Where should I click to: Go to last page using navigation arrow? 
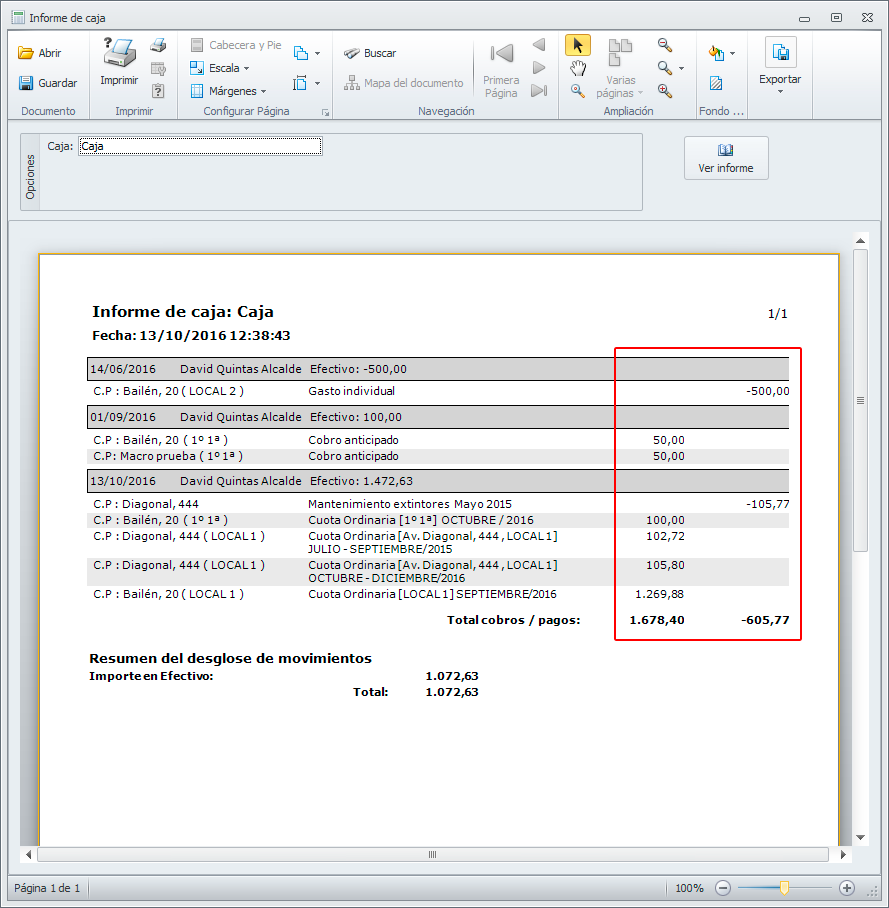point(539,91)
